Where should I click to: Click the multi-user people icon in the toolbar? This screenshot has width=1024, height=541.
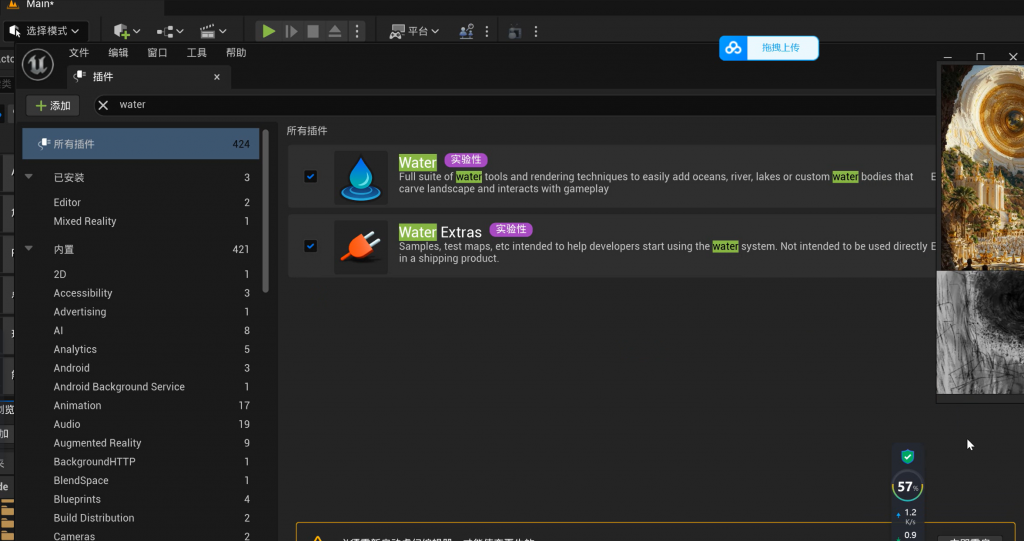(x=466, y=31)
